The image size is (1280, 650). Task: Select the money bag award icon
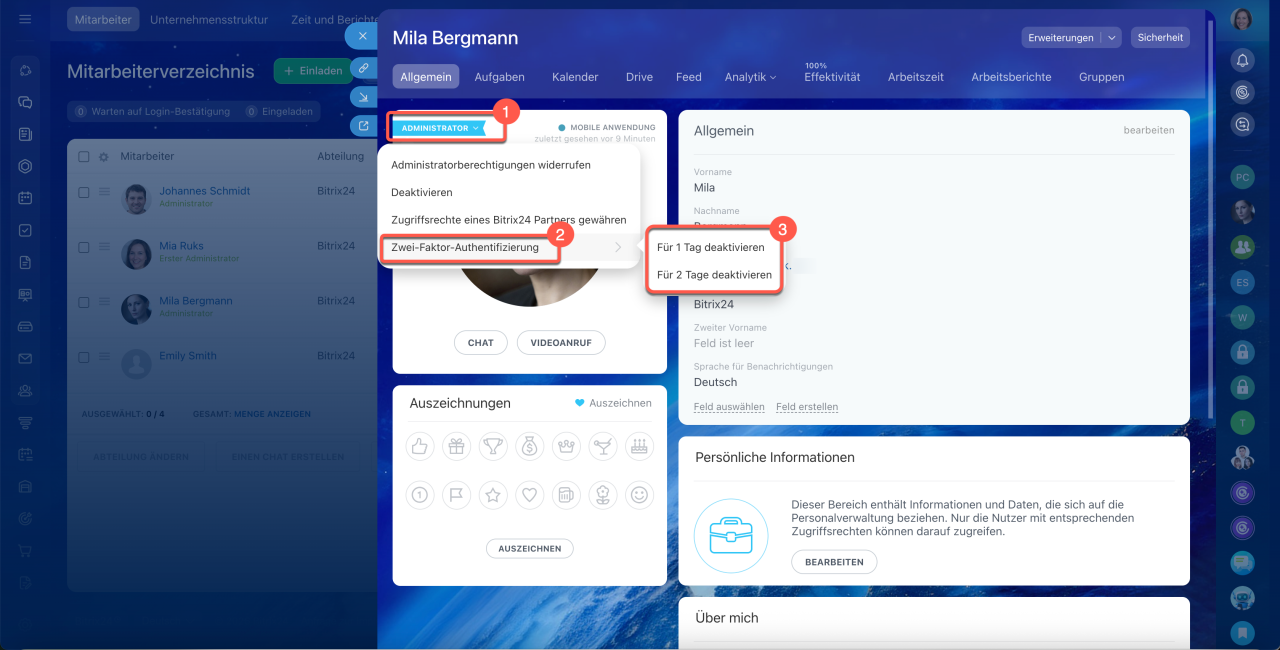(x=529, y=447)
